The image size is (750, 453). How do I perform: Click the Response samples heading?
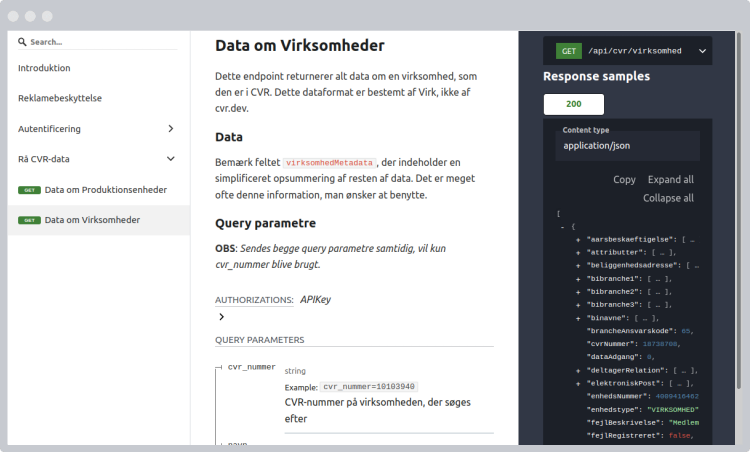tap(596, 77)
